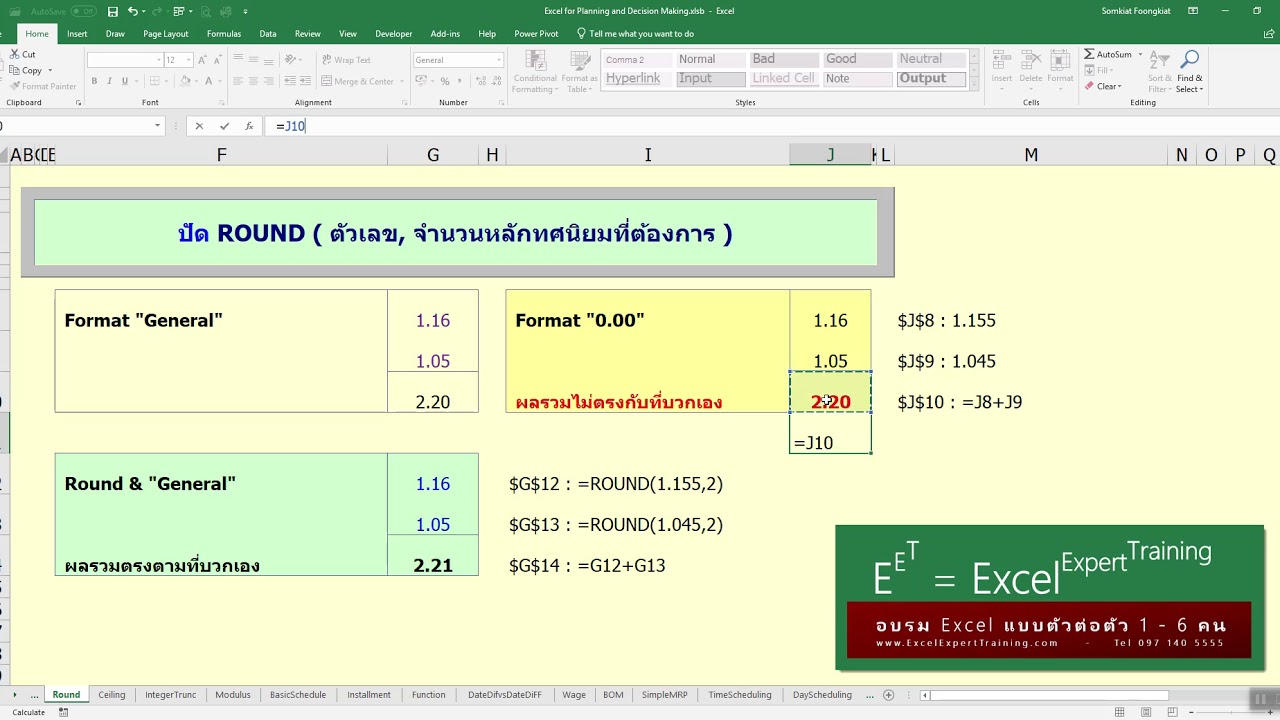The width and height of the screenshot is (1280, 720).
Task: Open the Developer ribbon tab
Action: point(394,33)
